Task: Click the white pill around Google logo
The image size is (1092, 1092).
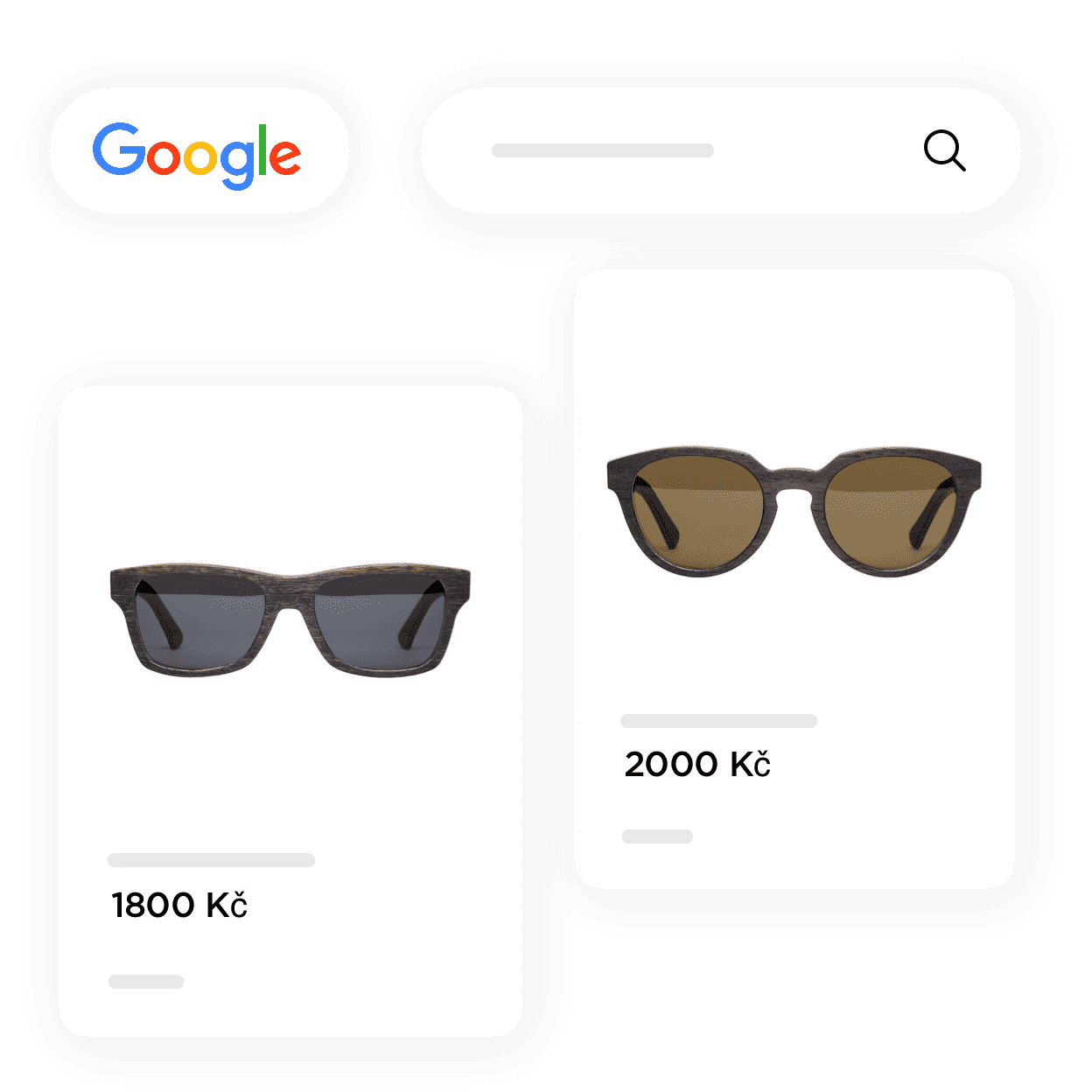Action: [x=199, y=150]
